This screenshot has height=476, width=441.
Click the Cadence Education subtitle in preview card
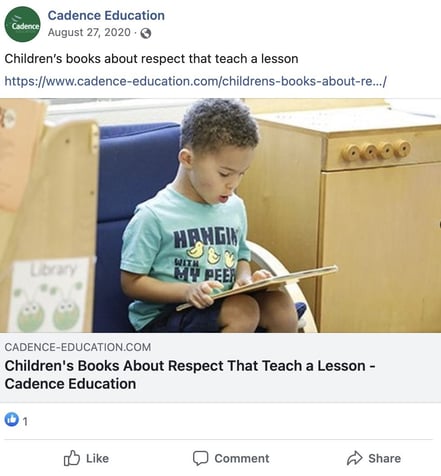tap(70, 384)
